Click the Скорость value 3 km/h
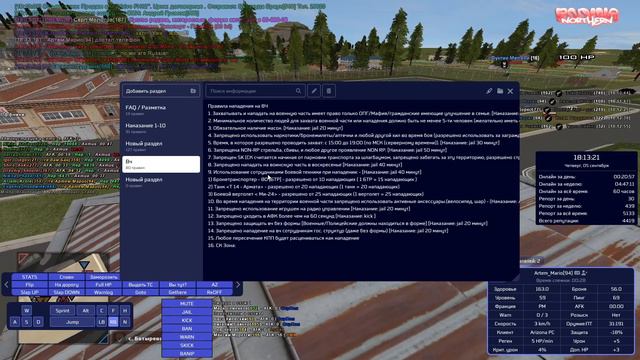This screenshot has width=640, height=360. click(x=542, y=324)
